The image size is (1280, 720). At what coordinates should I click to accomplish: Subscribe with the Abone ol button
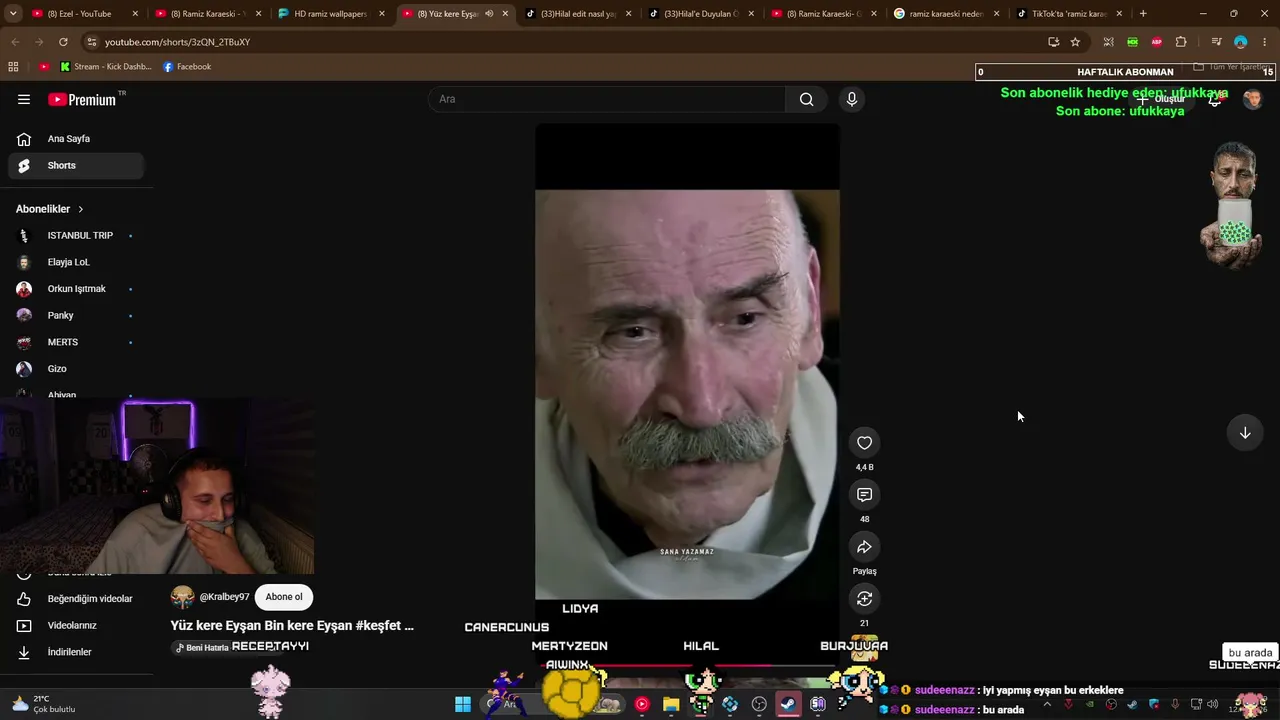284,597
